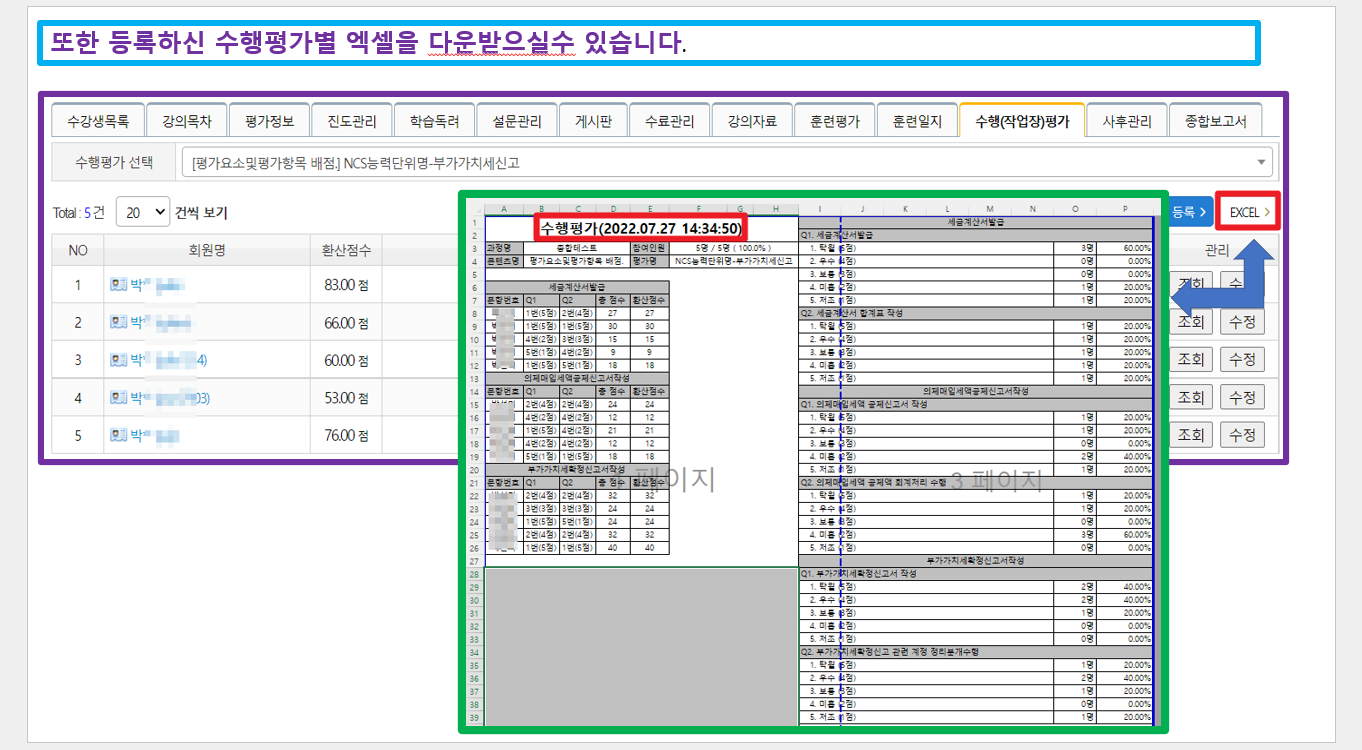Click 조회 for the row 2 member
1362x750 pixels.
click(x=1190, y=322)
